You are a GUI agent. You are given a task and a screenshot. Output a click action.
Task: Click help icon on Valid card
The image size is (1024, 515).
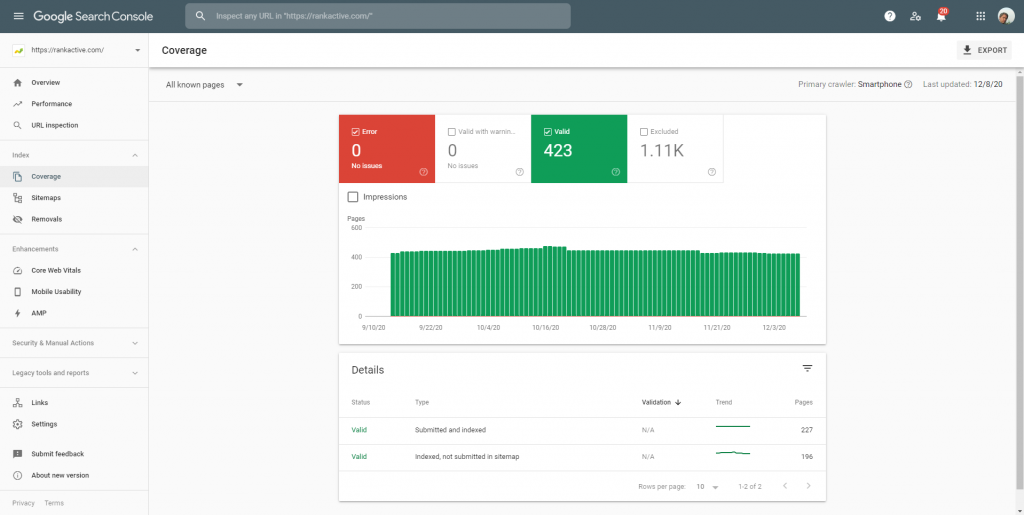coord(615,172)
